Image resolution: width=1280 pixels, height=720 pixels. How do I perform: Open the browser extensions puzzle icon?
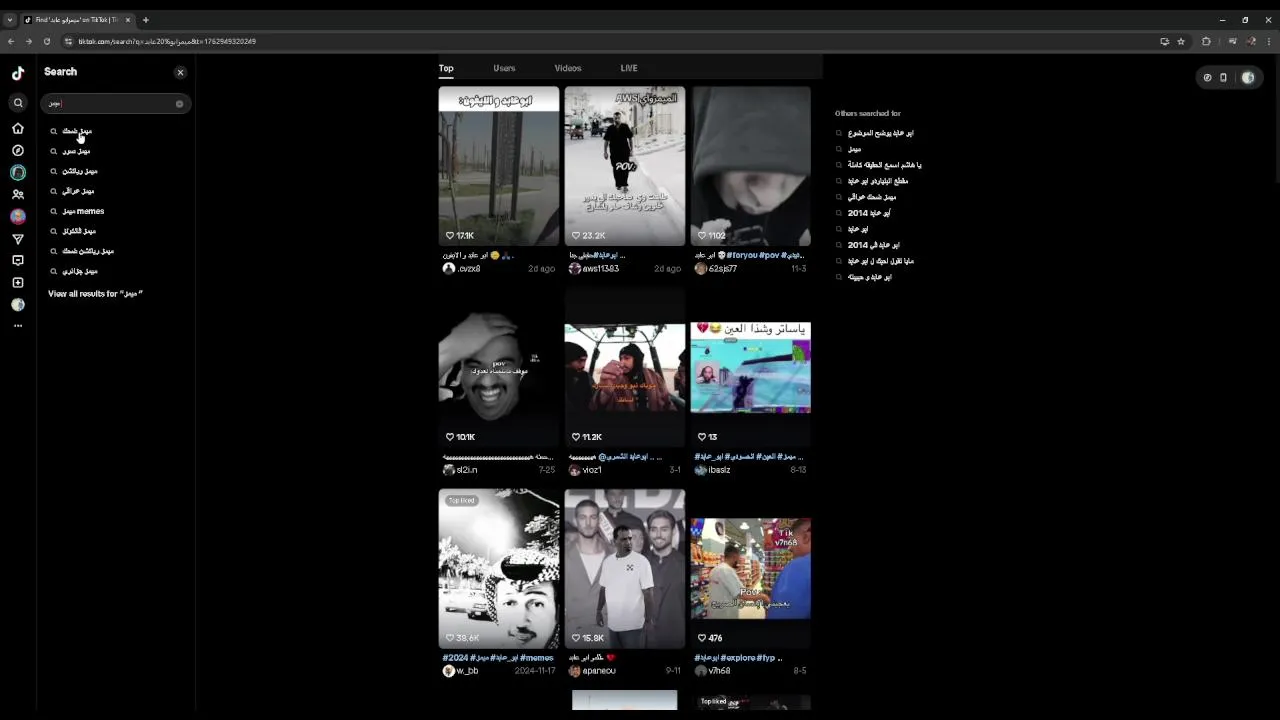pos(1206,41)
